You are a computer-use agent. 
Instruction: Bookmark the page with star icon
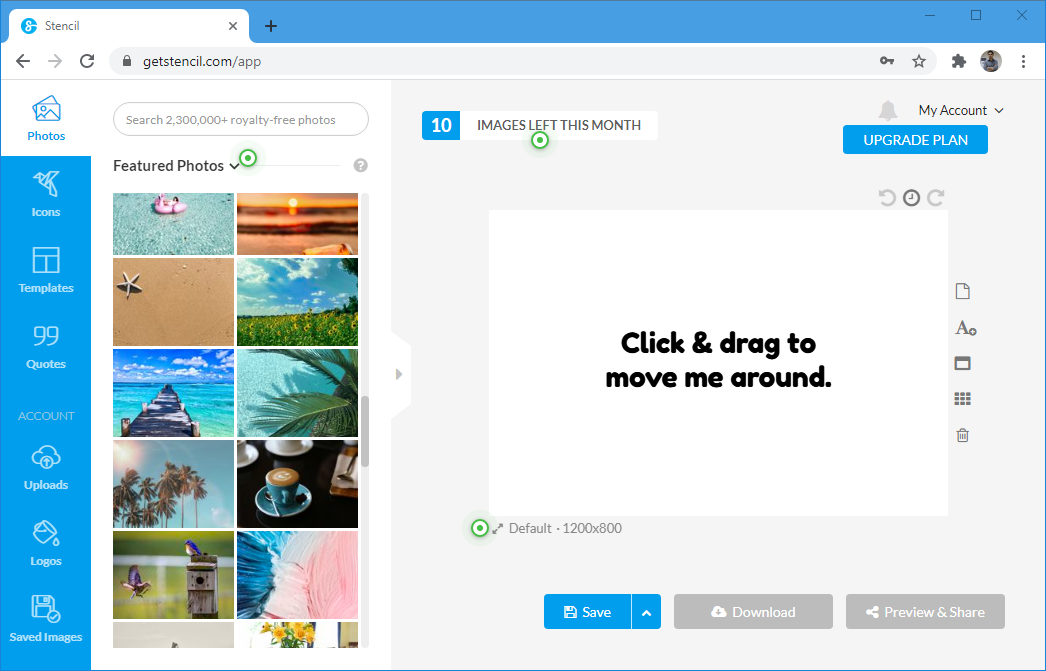pyautogui.click(x=919, y=61)
